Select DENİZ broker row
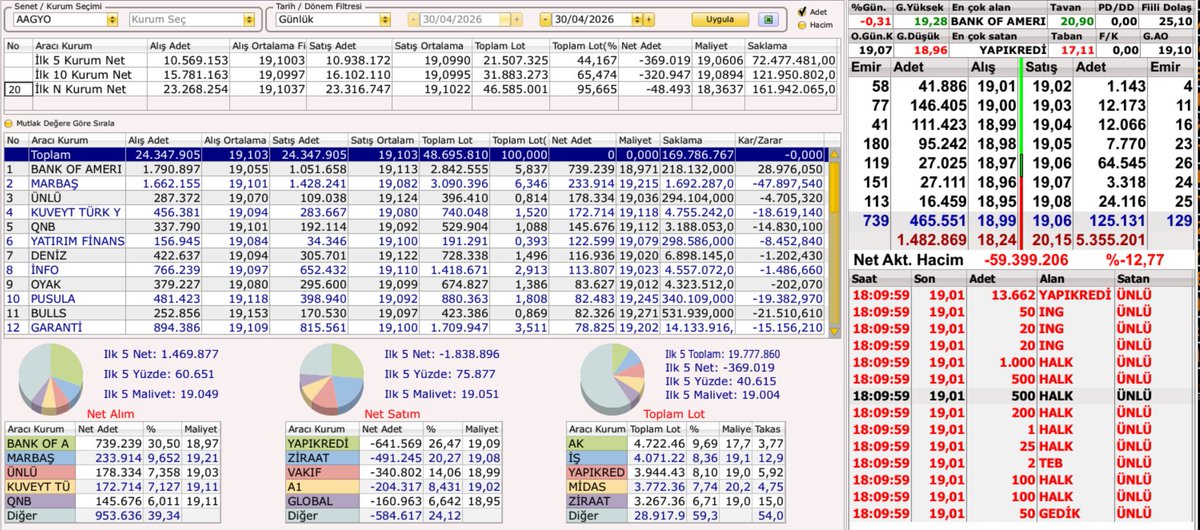The width and height of the screenshot is (1200, 530). (x=415, y=255)
